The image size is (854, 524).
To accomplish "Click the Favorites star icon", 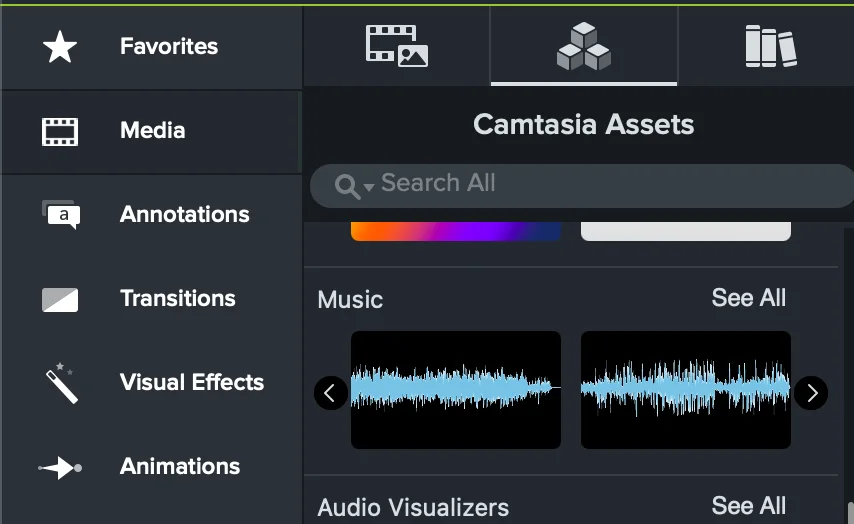I will [x=59, y=46].
